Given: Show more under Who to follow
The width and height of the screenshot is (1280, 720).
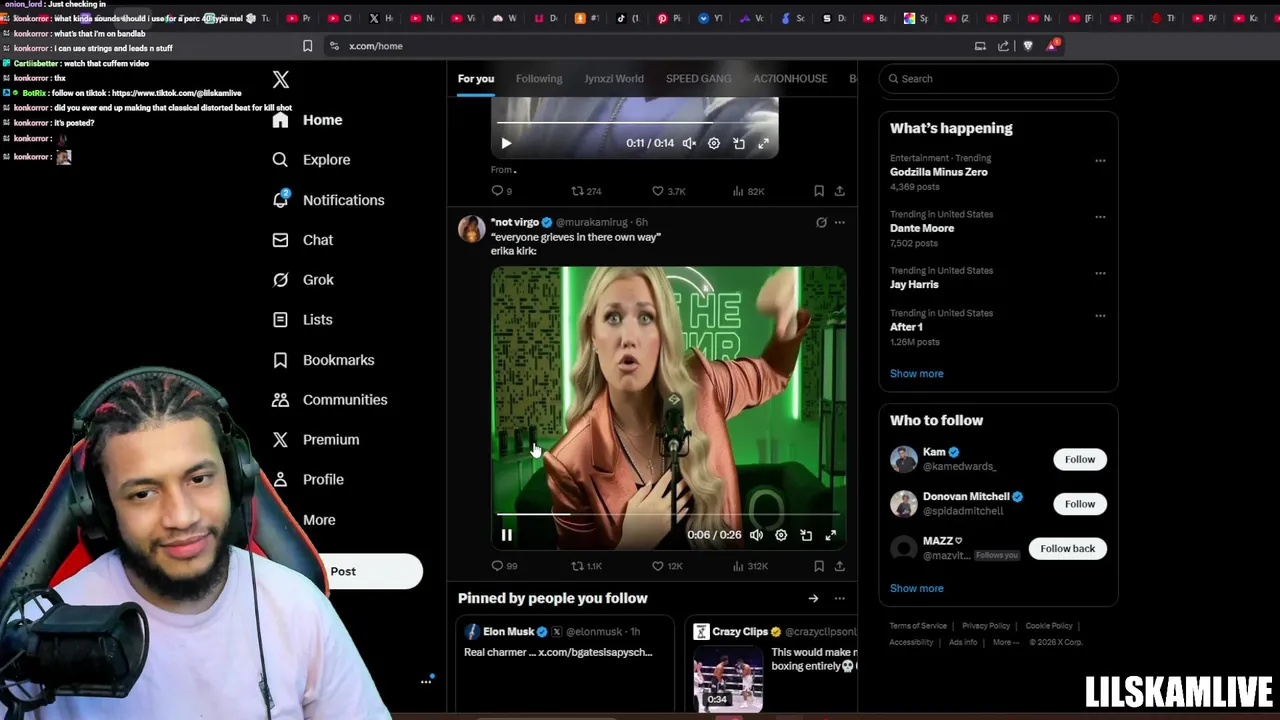Looking at the screenshot, I should pyautogui.click(x=916, y=588).
